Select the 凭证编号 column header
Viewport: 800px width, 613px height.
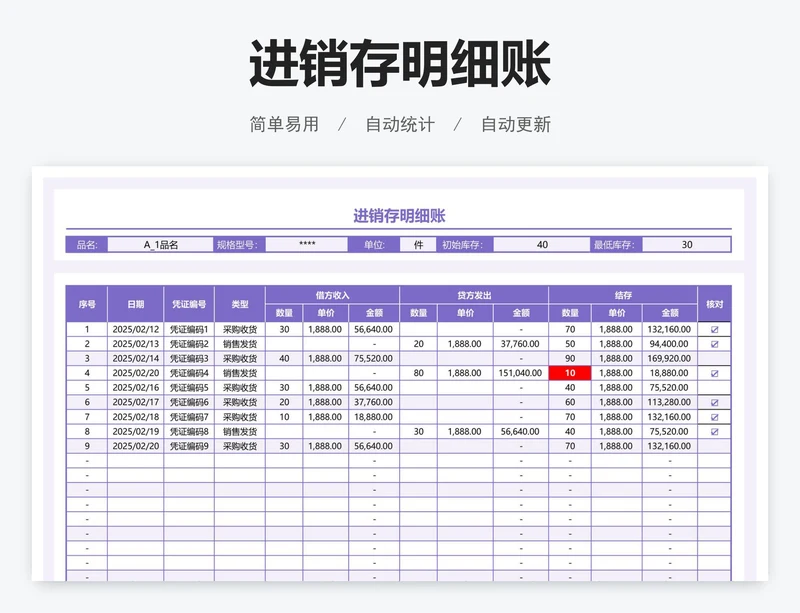(189, 303)
